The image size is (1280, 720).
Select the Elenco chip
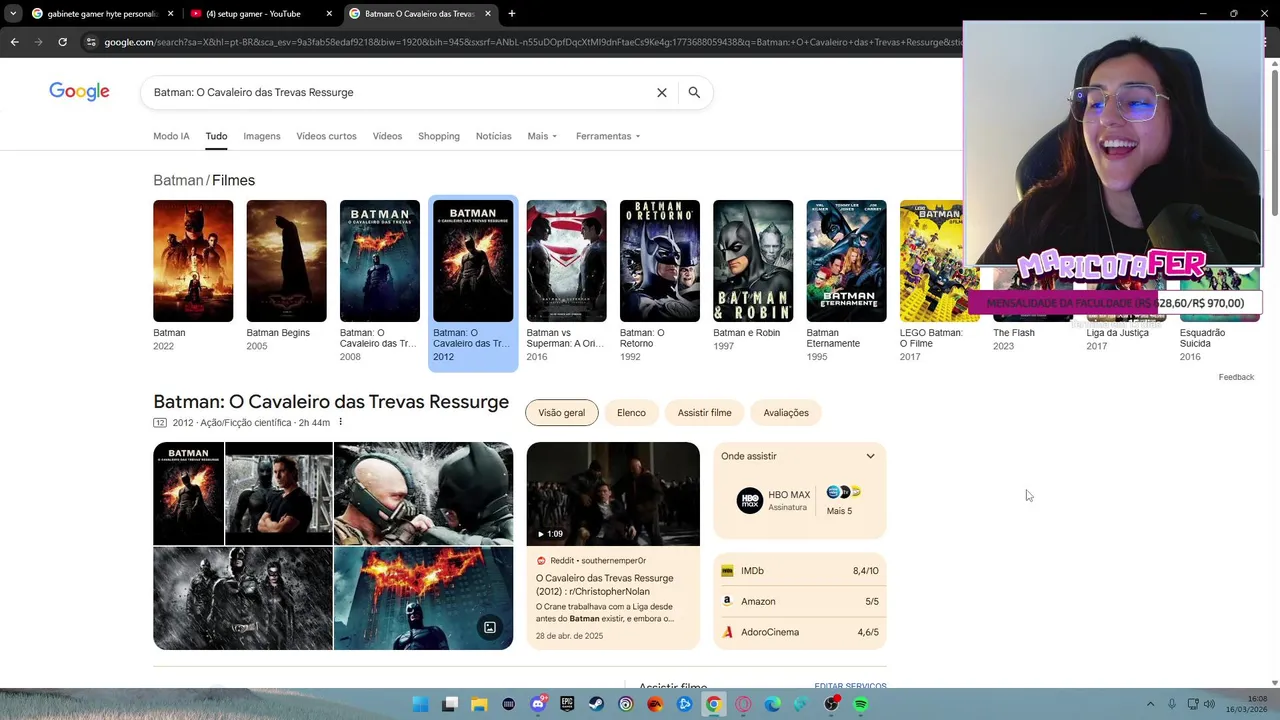631,412
